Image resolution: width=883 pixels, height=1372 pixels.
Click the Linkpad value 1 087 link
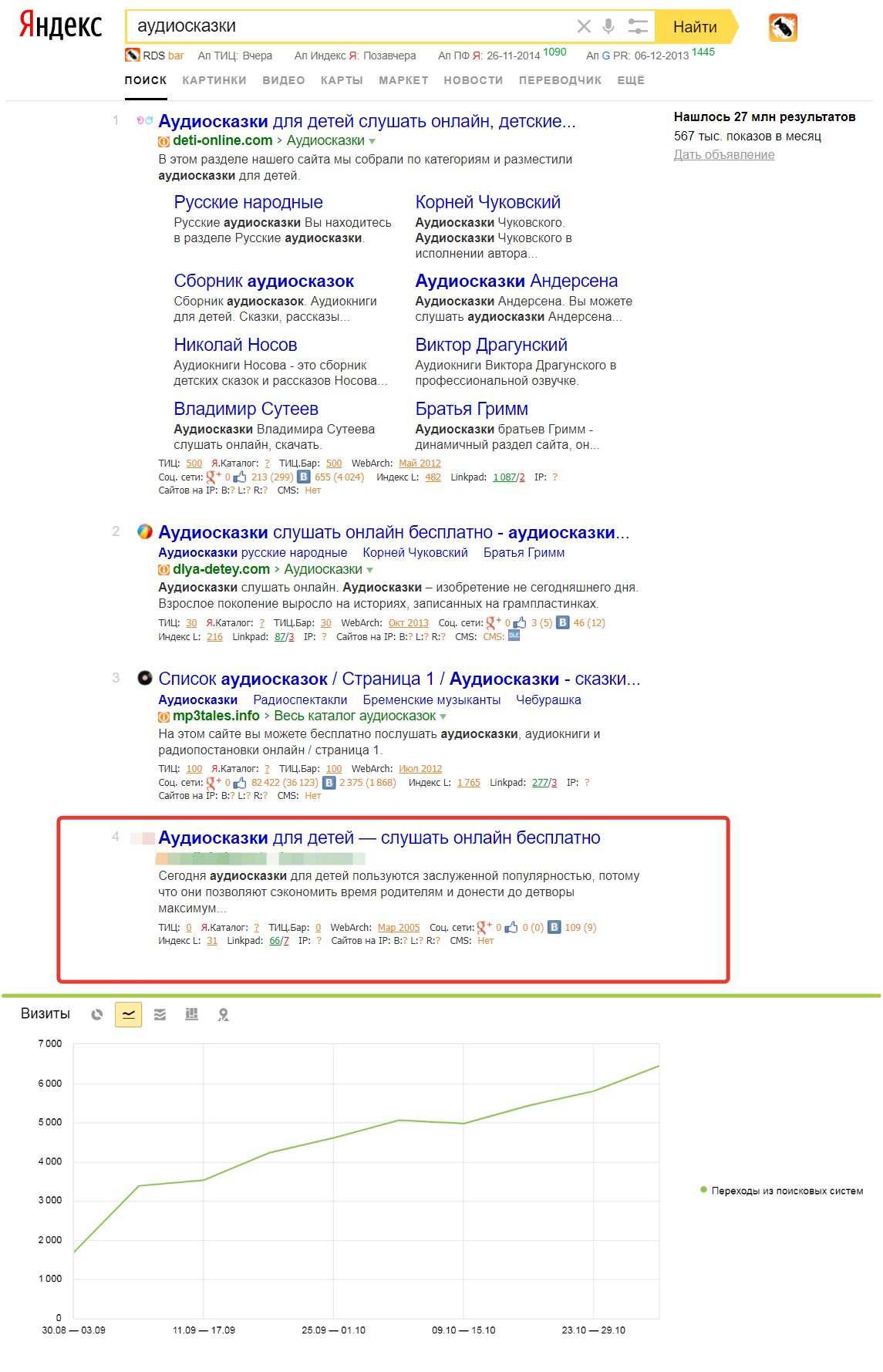504,477
